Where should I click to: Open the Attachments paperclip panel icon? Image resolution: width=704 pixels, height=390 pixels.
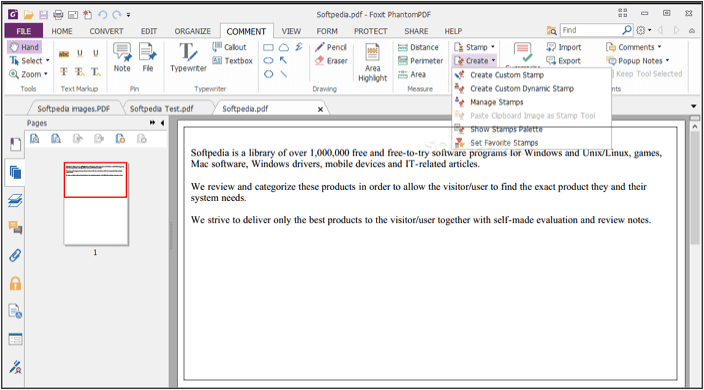tap(15, 255)
